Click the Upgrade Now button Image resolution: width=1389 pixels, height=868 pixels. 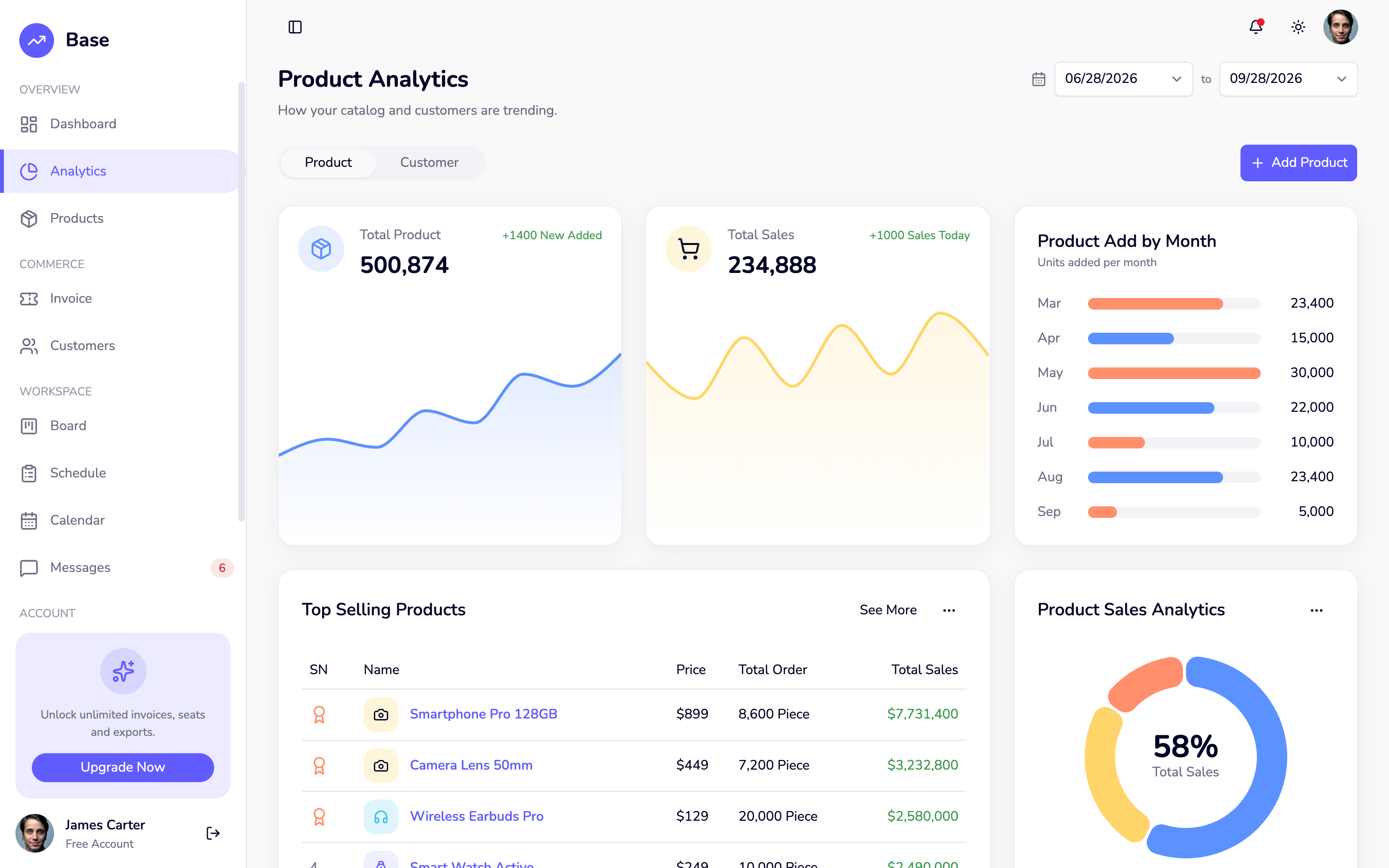pyautogui.click(x=123, y=768)
